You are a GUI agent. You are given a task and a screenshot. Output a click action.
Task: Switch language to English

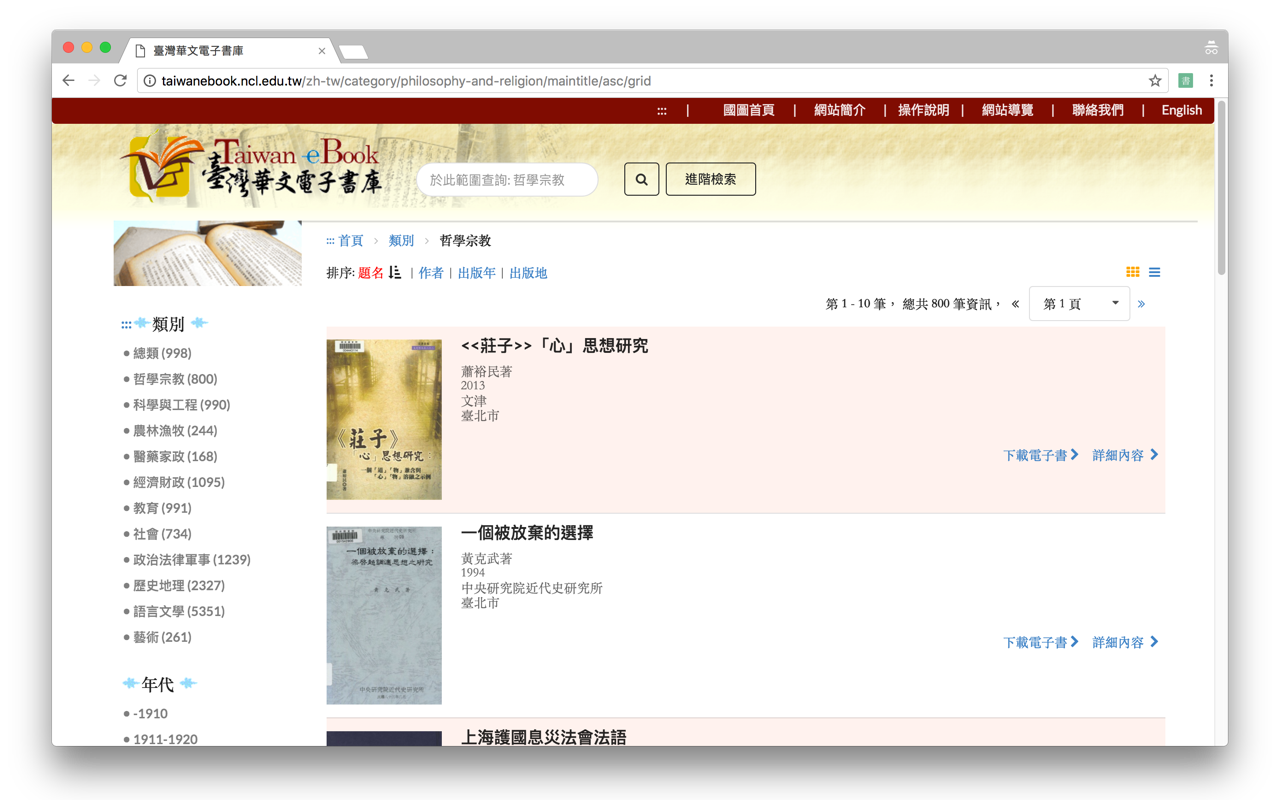pos(1181,111)
